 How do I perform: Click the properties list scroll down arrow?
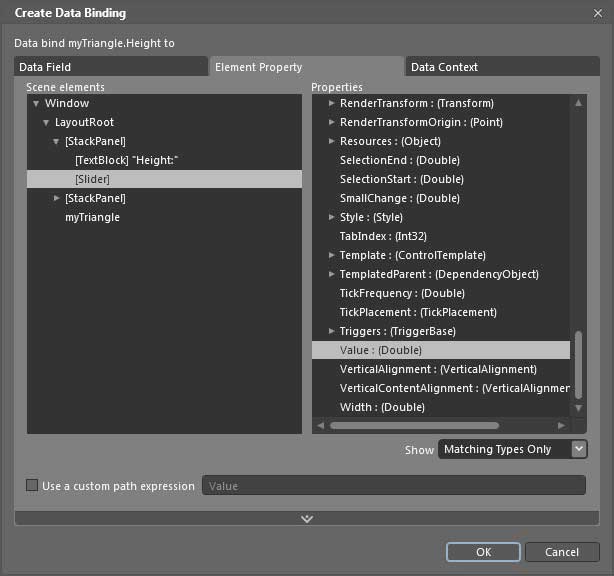578,408
